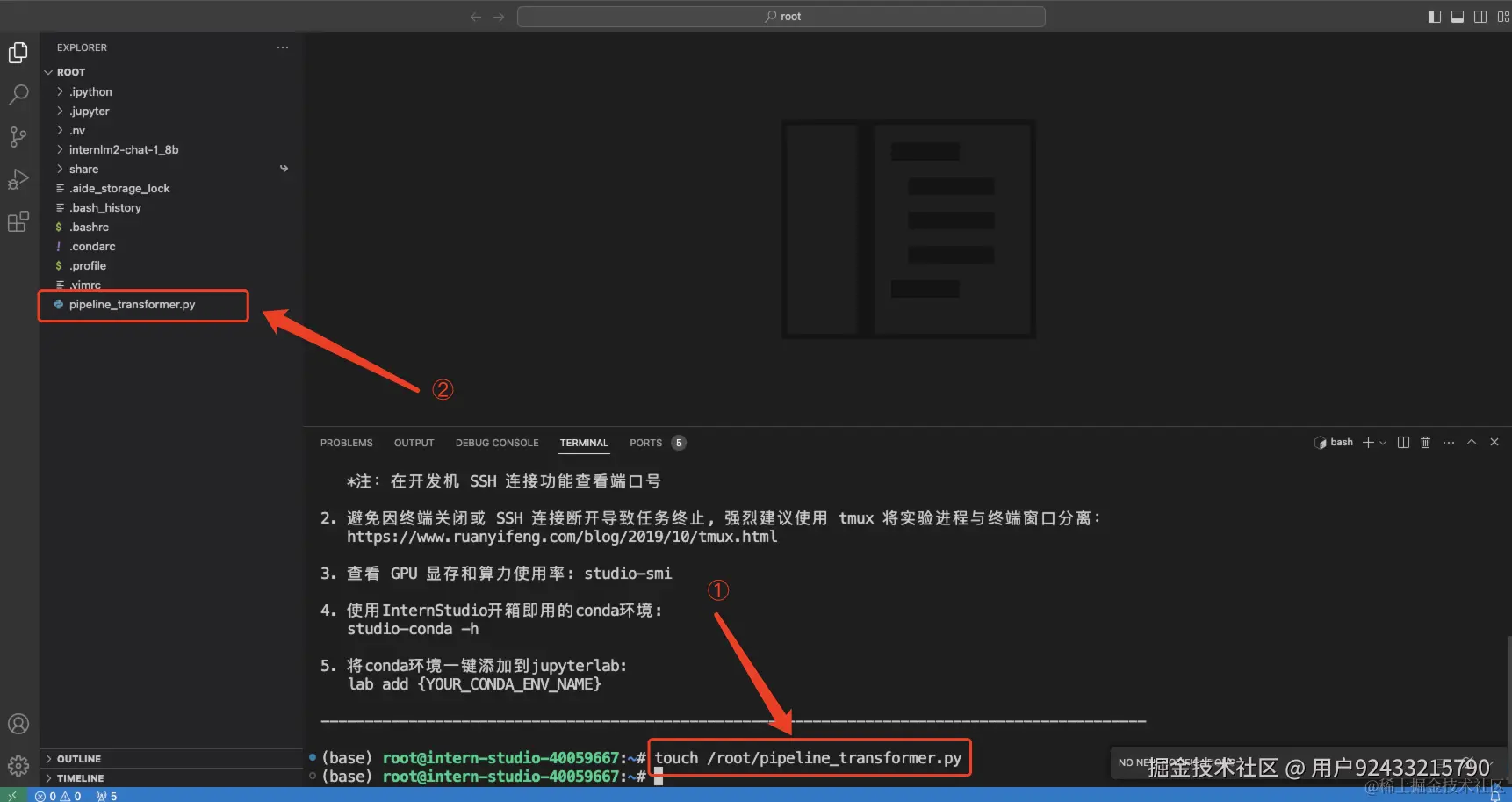Click the EXPLORER panel title
1512x802 pixels.
[x=82, y=47]
